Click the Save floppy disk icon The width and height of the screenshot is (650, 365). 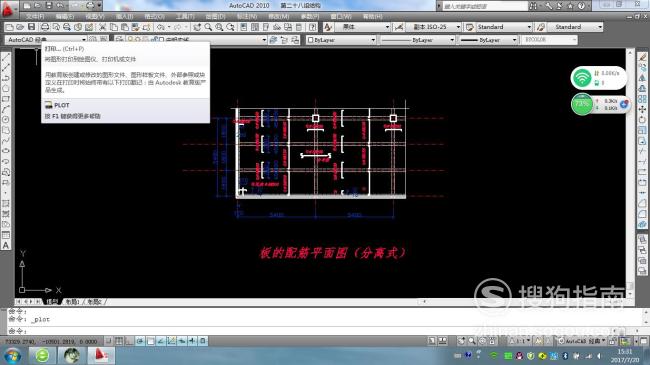click(x=32, y=27)
